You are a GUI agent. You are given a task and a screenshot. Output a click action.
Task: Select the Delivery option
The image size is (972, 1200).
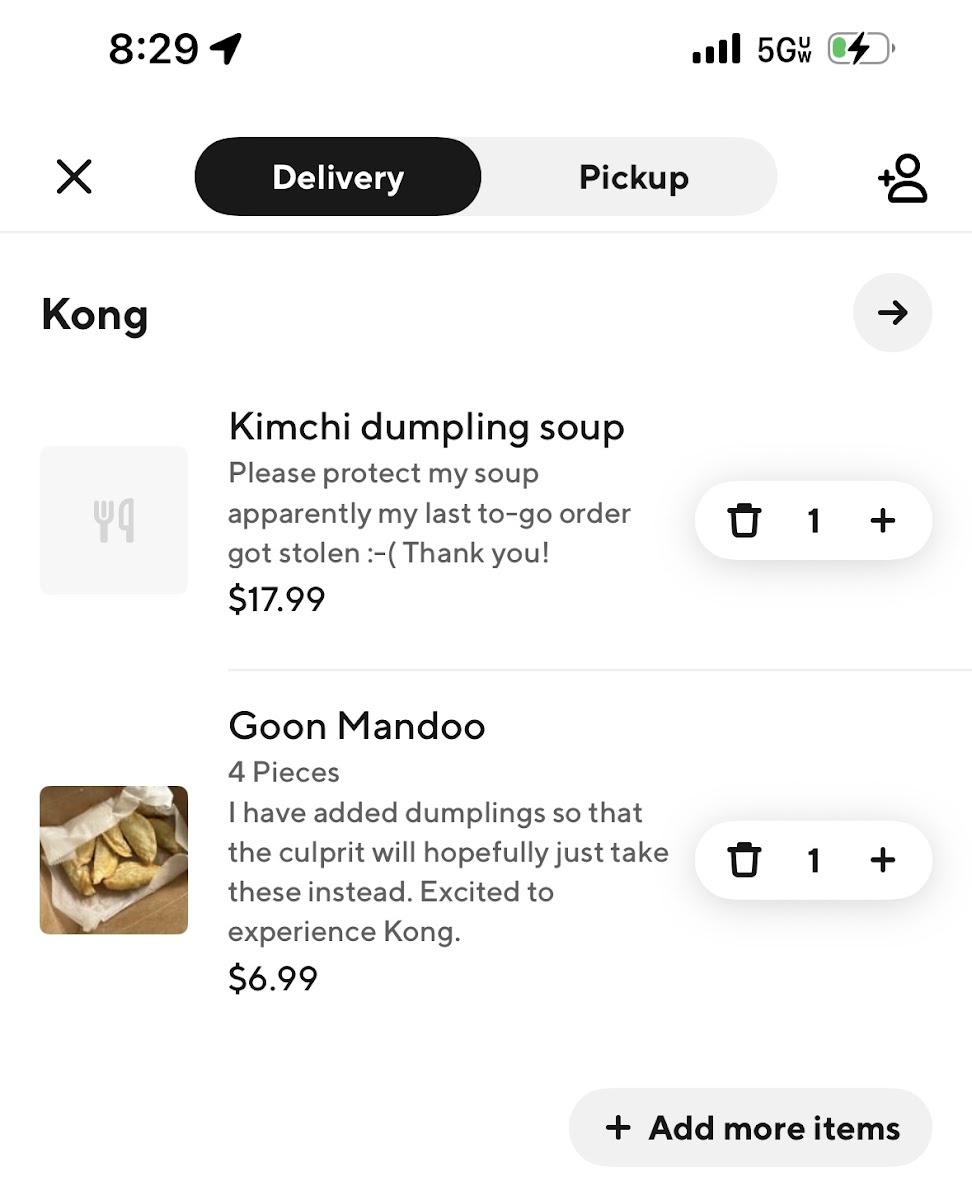coord(338,177)
